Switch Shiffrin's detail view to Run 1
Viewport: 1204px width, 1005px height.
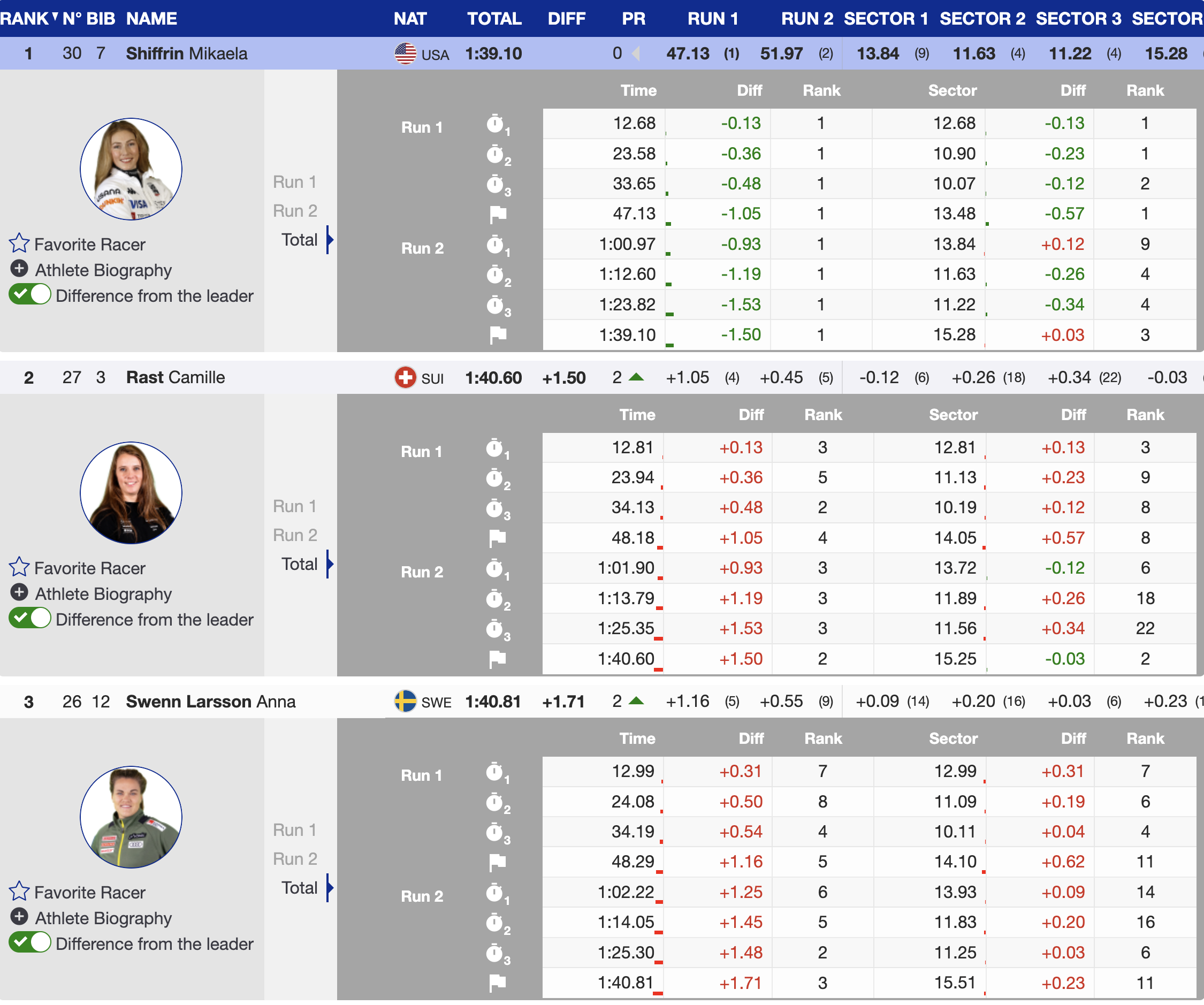(295, 182)
